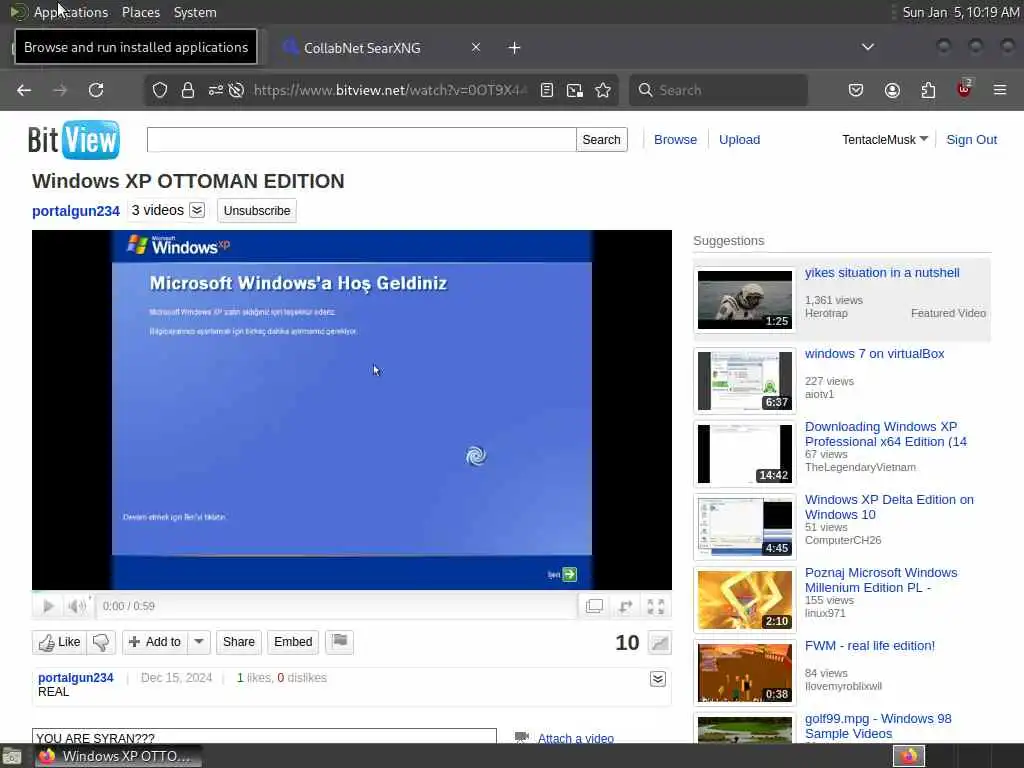This screenshot has height=768, width=1024.
Task: Expand the video description arrow
Action: (658, 679)
